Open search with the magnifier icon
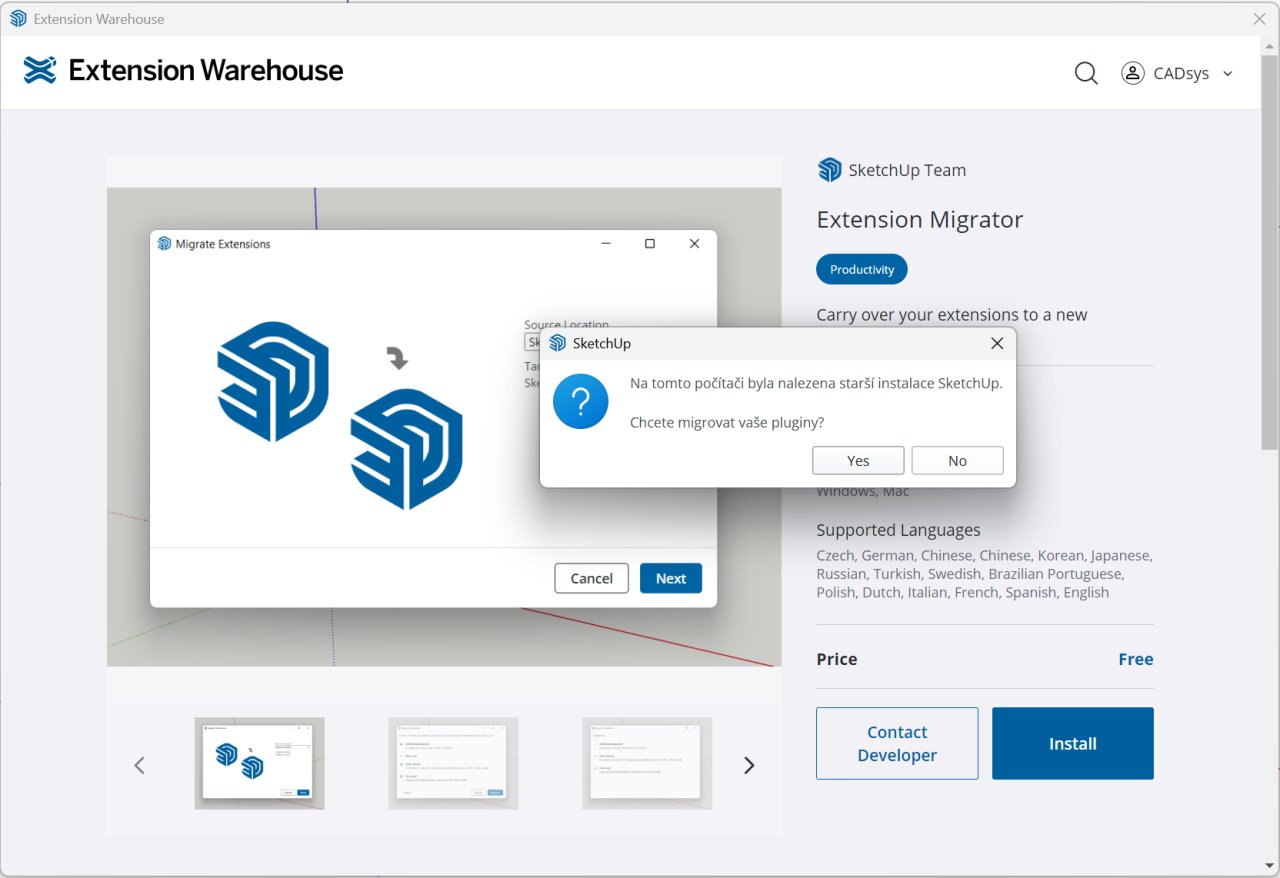The height and width of the screenshot is (878, 1280). coord(1086,73)
